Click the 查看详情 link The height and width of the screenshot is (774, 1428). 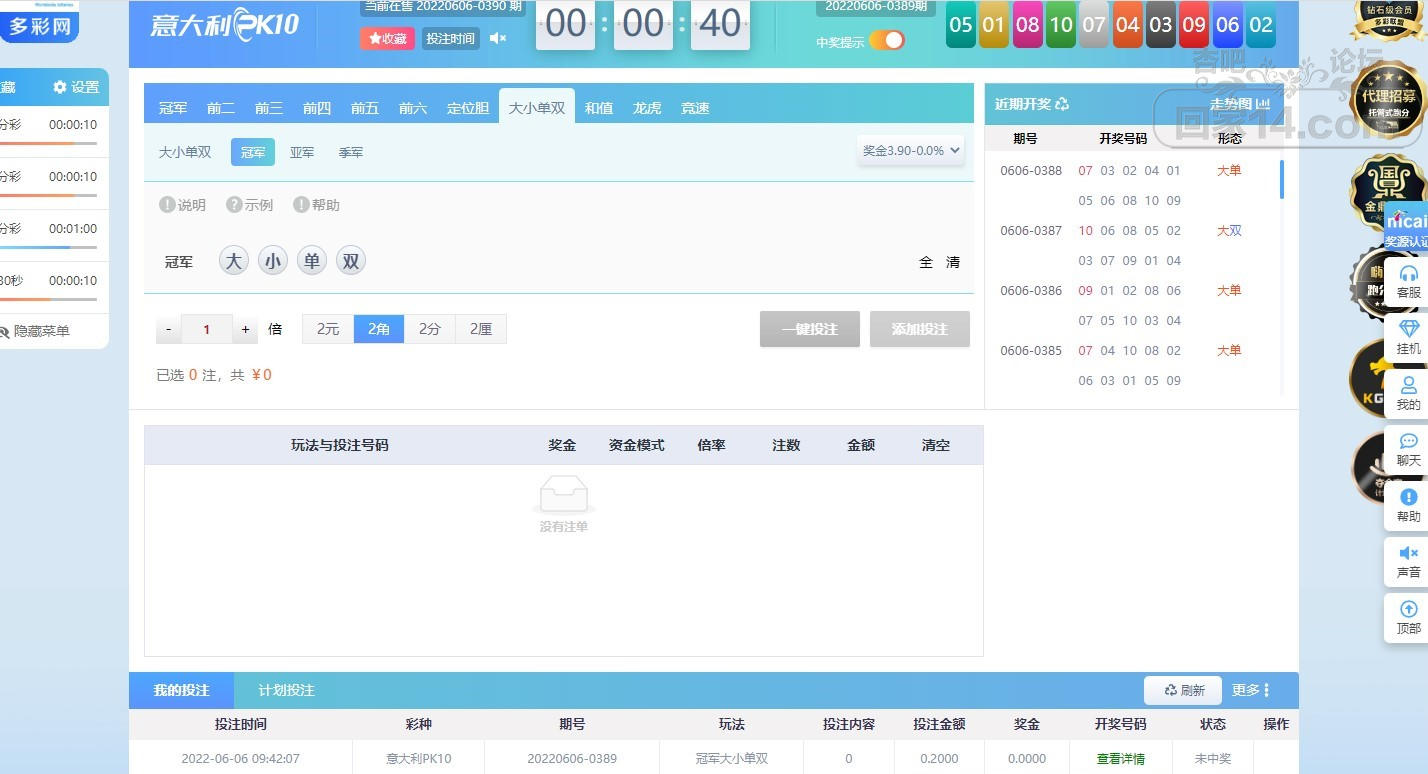click(1120, 759)
